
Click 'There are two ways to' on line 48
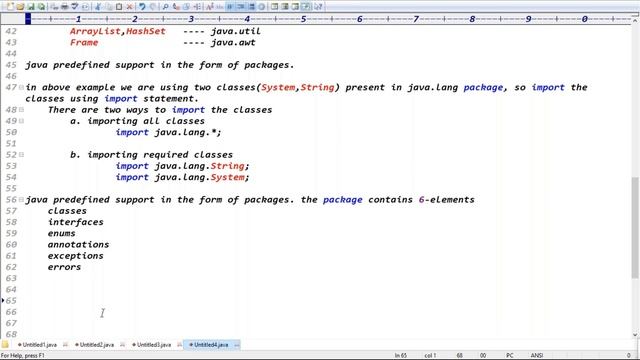coord(107,110)
